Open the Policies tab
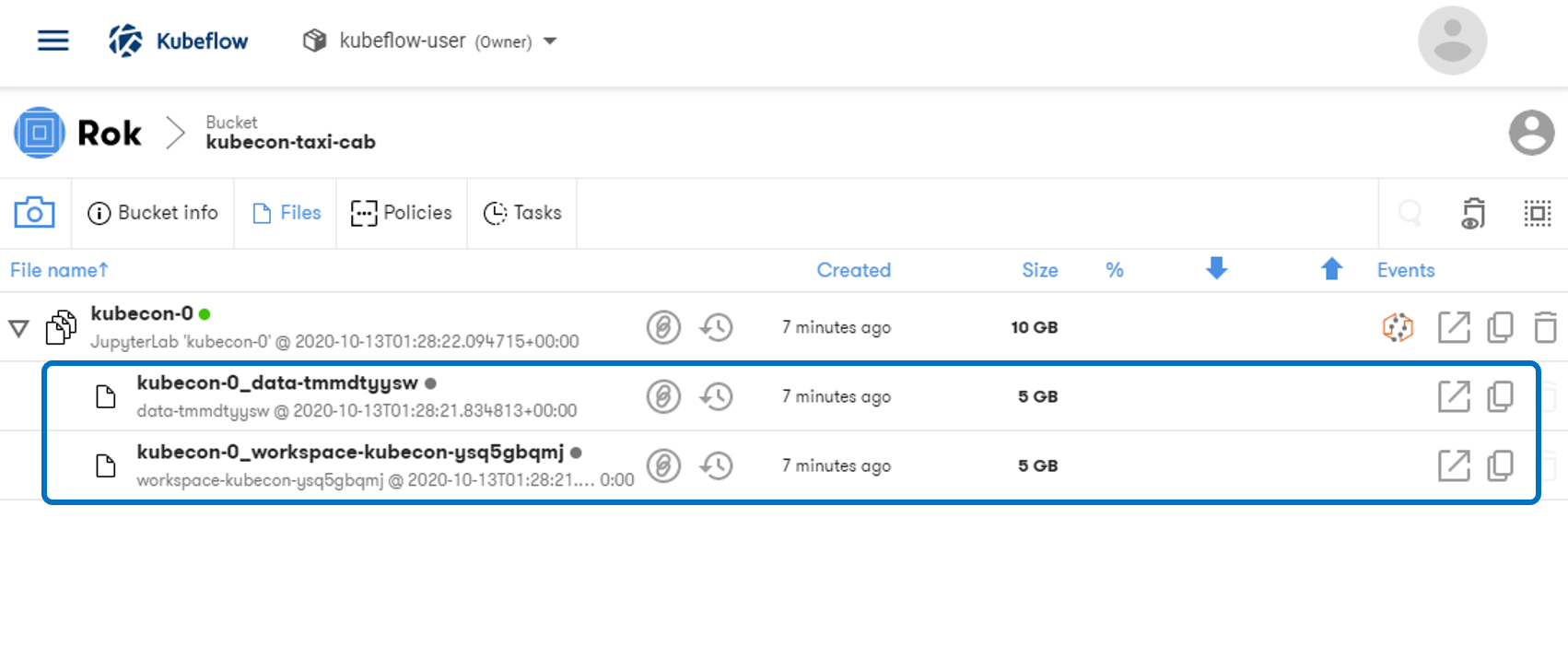The image size is (1568, 659). click(402, 213)
